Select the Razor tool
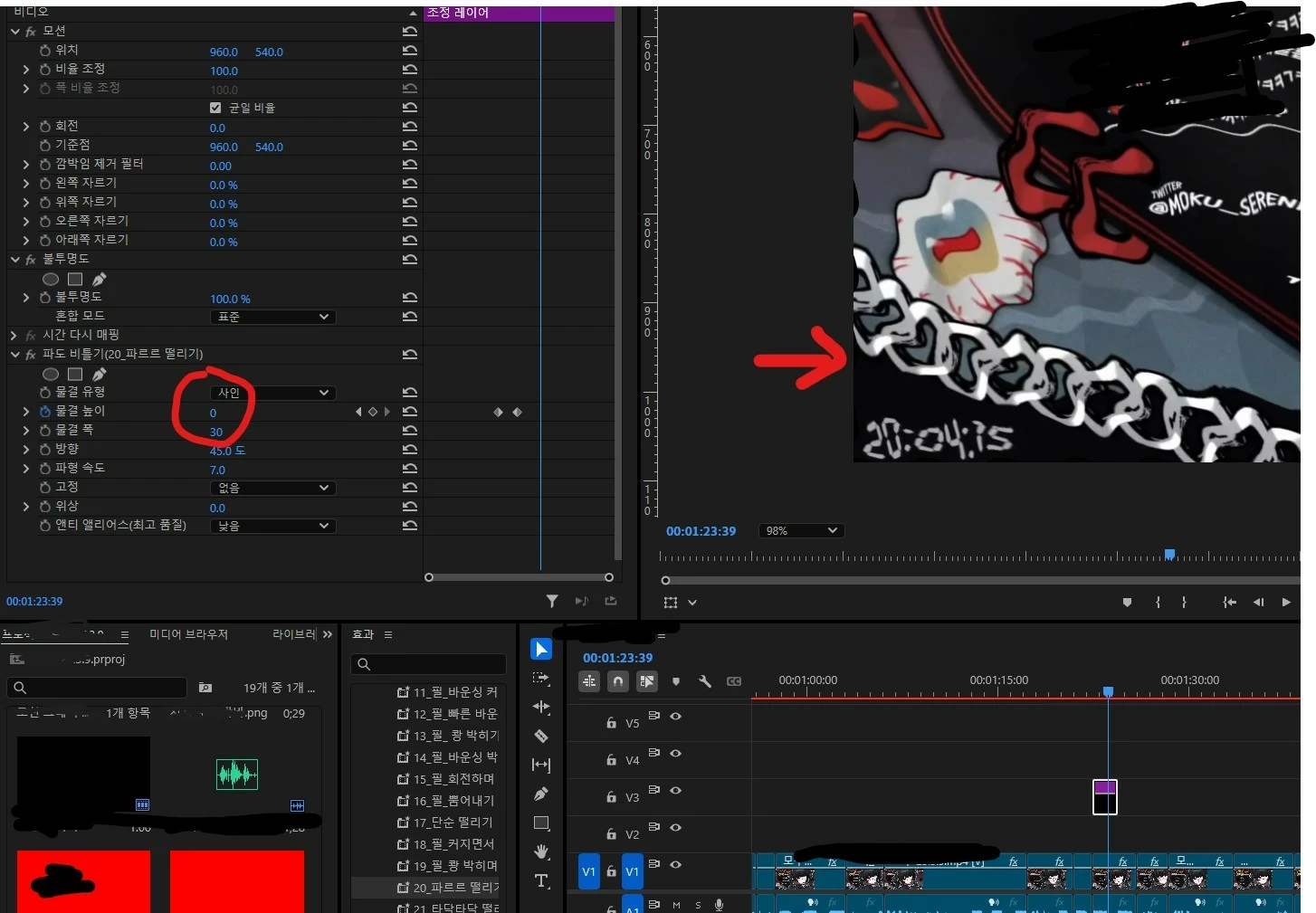1316x913 pixels. coord(541,736)
